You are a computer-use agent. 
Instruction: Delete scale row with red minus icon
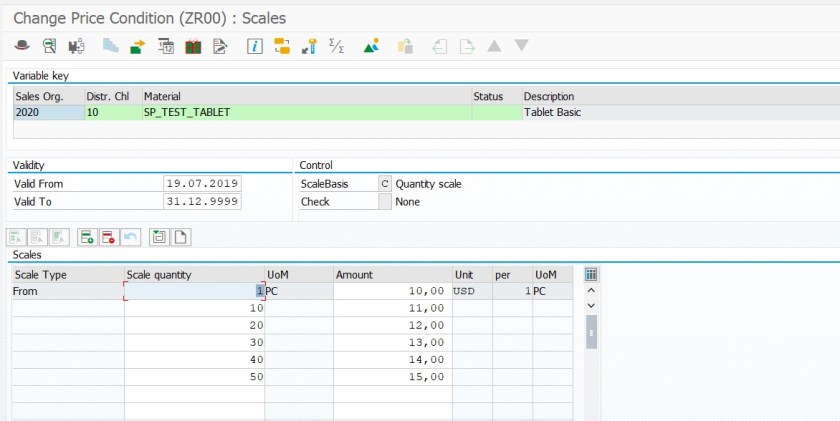108,237
